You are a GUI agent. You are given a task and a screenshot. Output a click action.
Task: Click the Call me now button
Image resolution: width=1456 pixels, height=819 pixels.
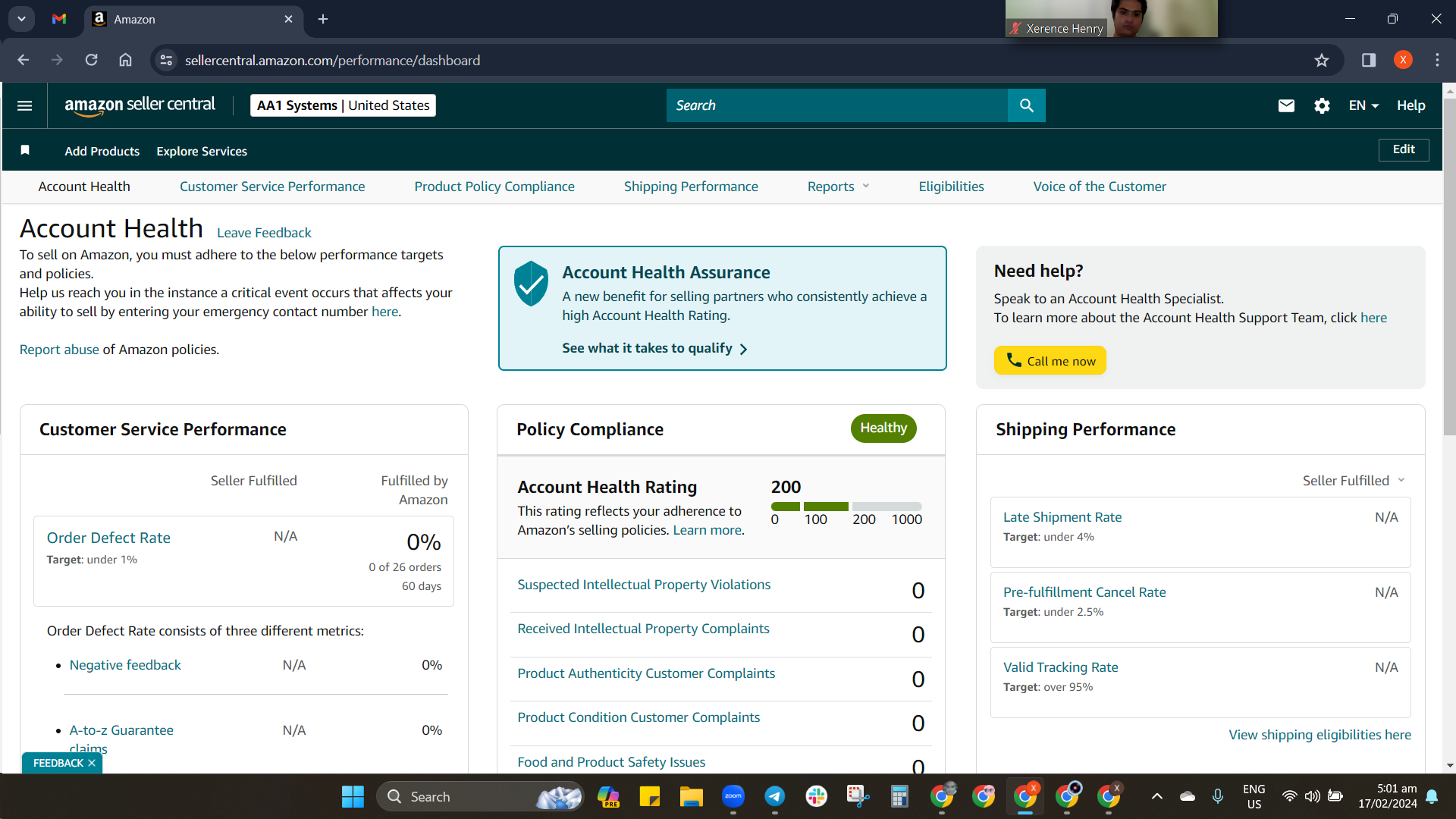click(1050, 360)
